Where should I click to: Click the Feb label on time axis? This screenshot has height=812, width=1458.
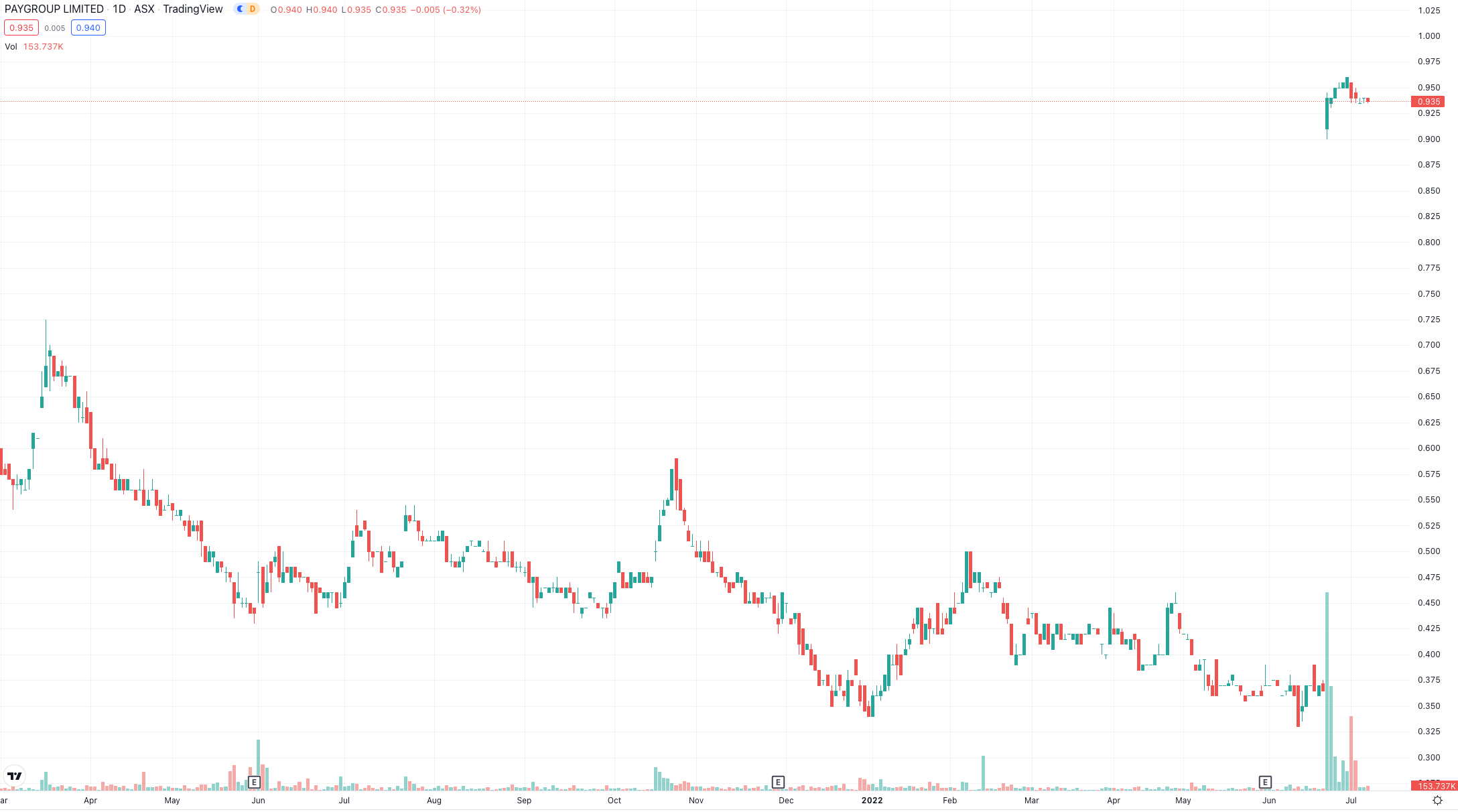(949, 801)
